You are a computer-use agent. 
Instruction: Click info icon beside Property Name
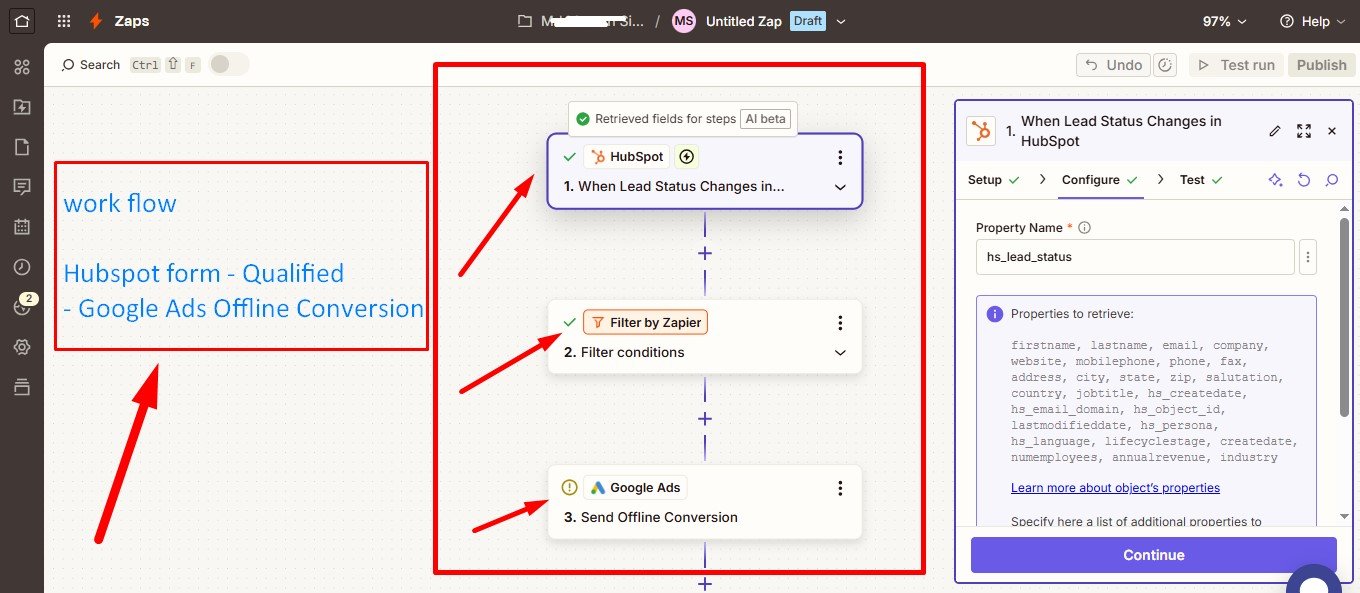[x=1085, y=228]
